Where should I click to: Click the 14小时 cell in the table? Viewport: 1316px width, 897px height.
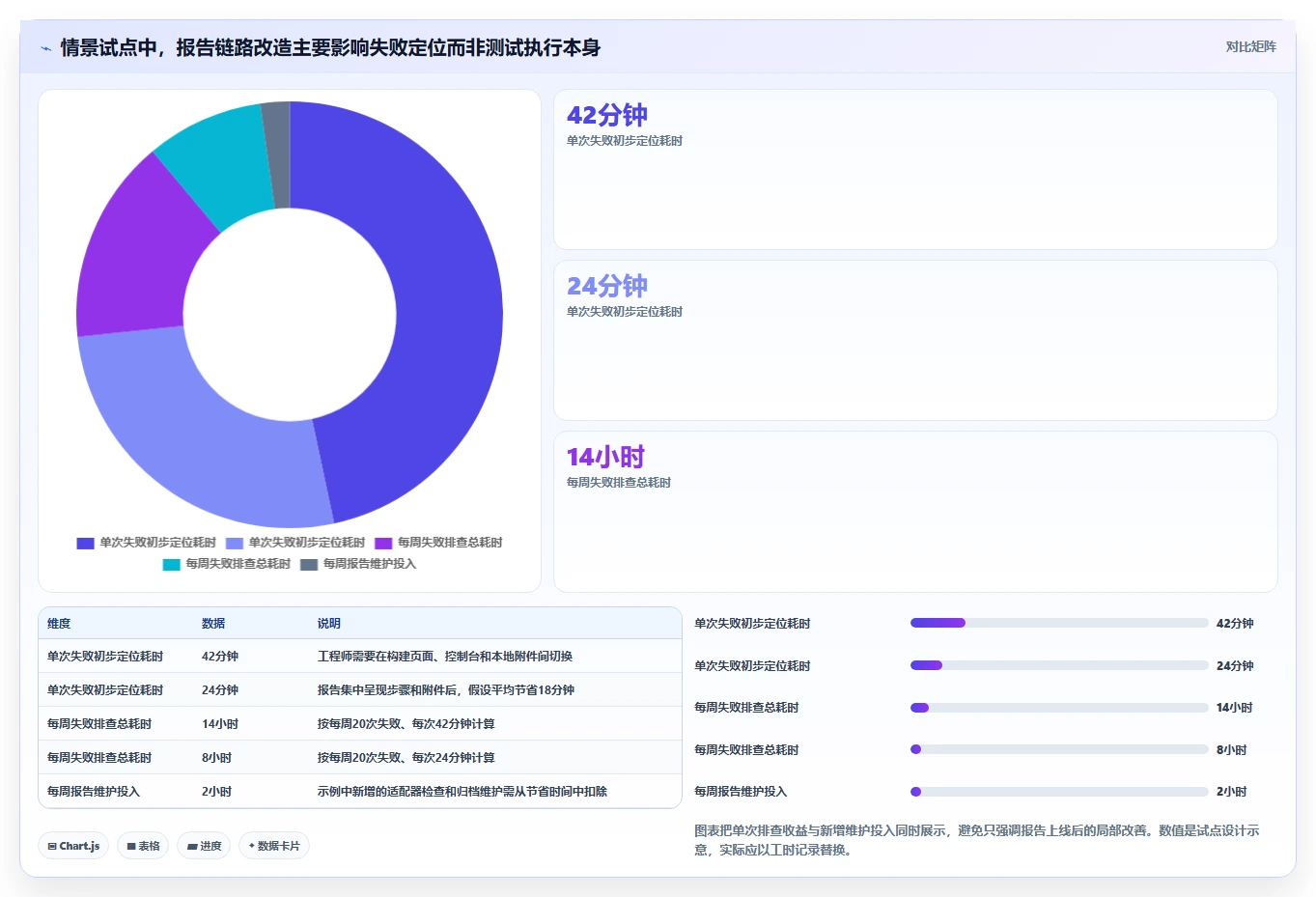pos(220,724)
